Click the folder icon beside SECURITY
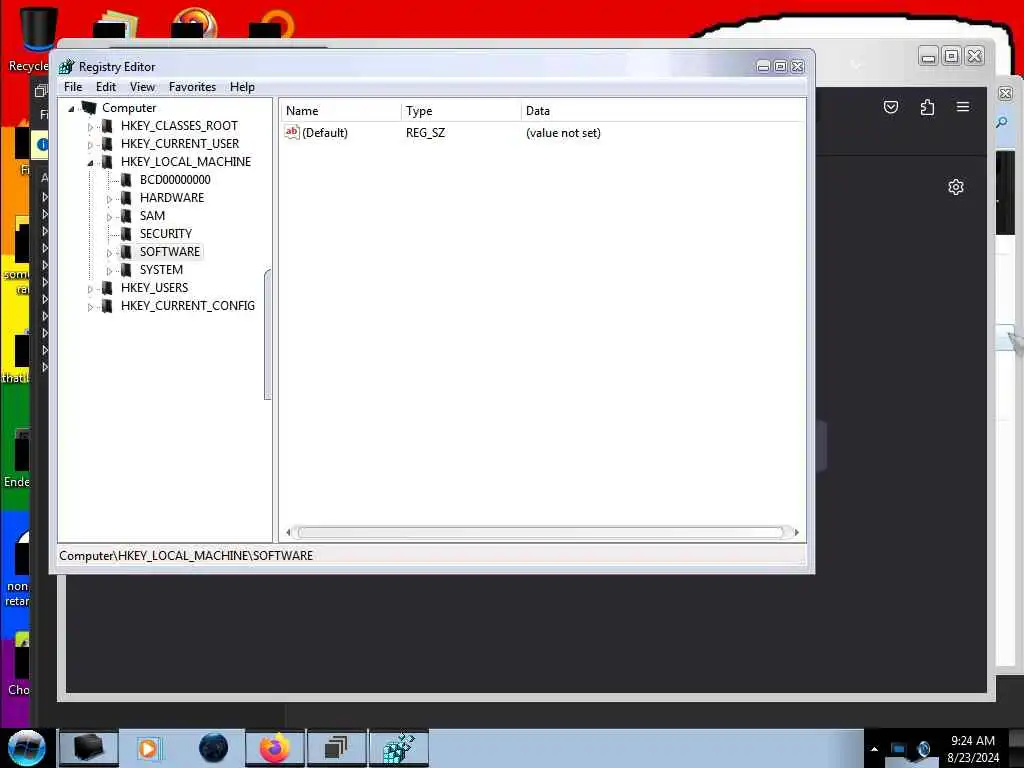This screenshot has width=1024, height=768. pyautogui.click(x=126, y=234)
